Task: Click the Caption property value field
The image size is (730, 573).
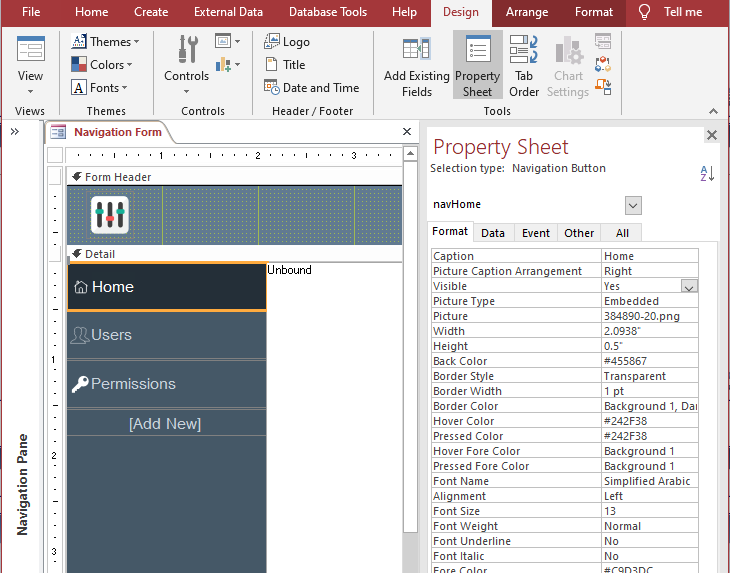Action: click(648, 256)
